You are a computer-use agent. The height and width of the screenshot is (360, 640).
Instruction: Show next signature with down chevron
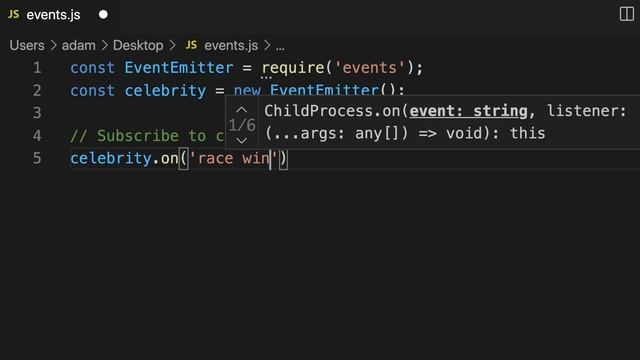click(242, 141)
